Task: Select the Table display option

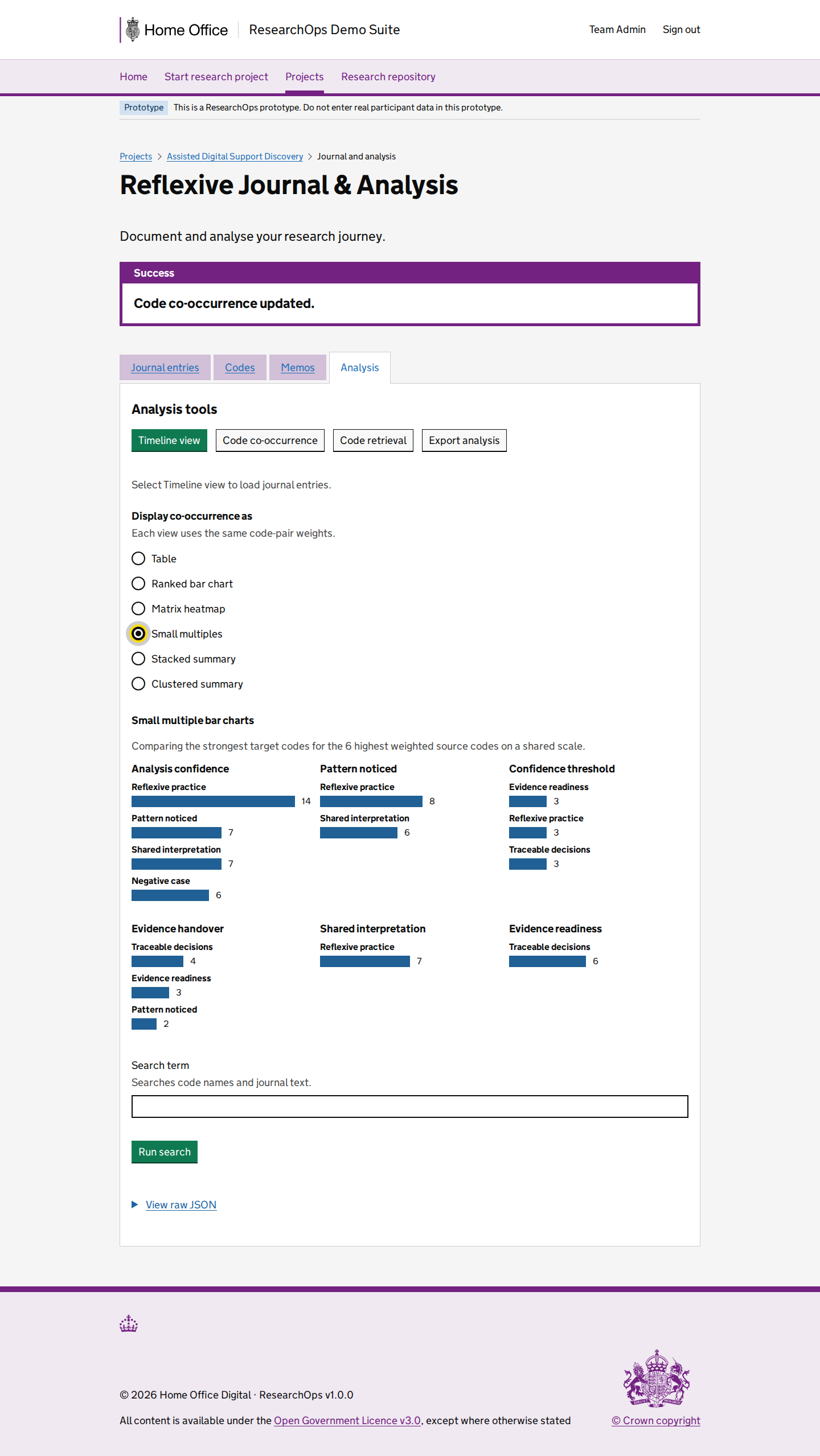Action: 138,558
